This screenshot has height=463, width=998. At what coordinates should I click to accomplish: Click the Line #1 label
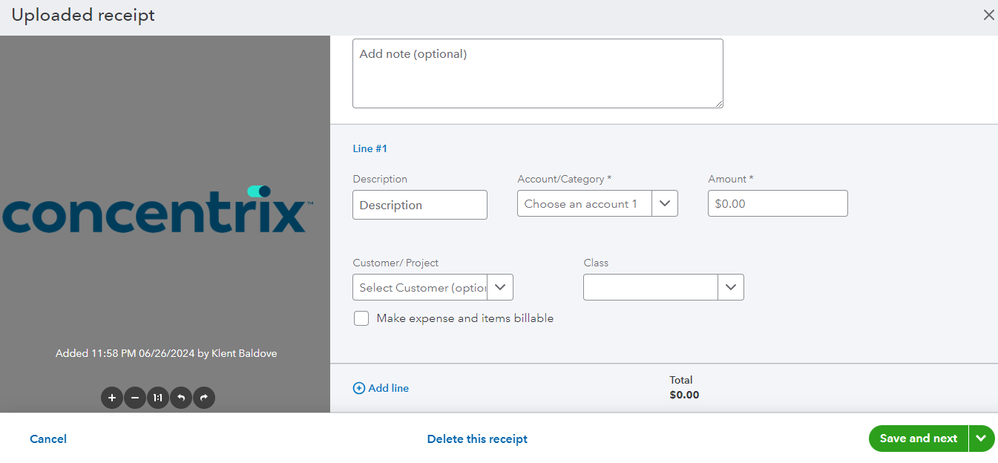(370, 149)
